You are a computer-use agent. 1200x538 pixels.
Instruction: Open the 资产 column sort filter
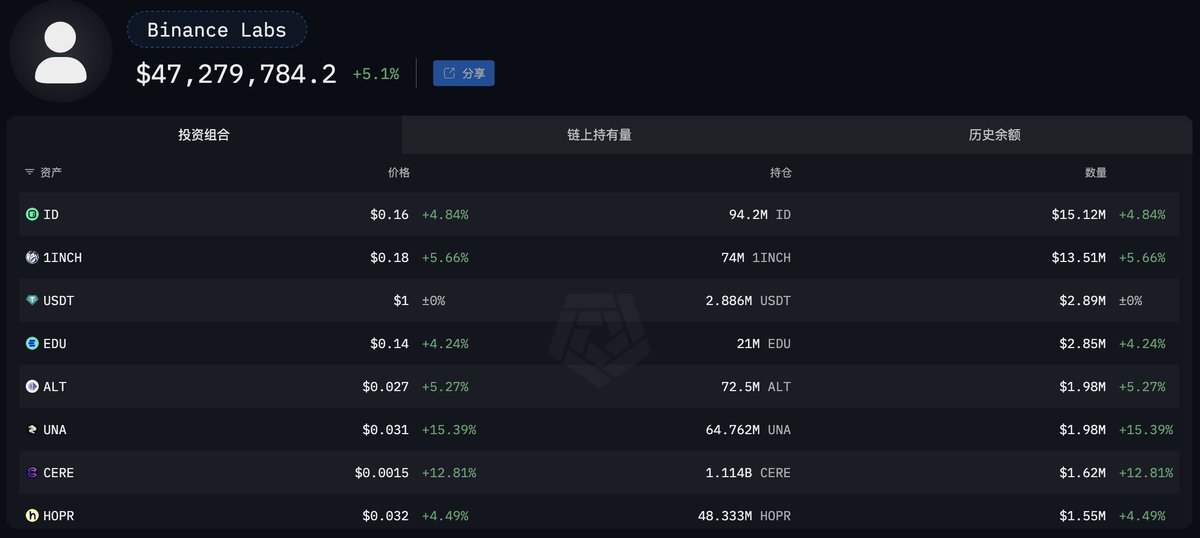click(43, 172)
